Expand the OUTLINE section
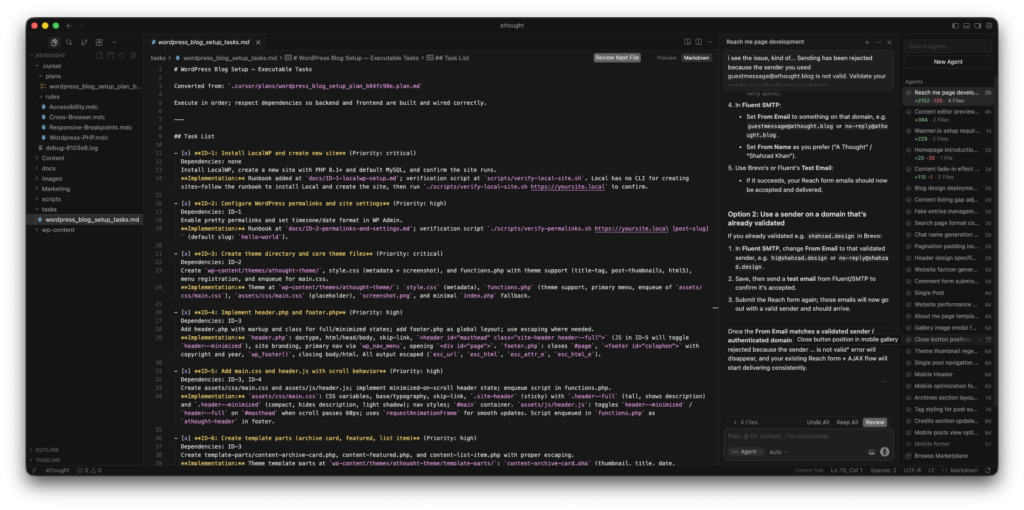The image size is (1024, 510). (x=46, y=450)
